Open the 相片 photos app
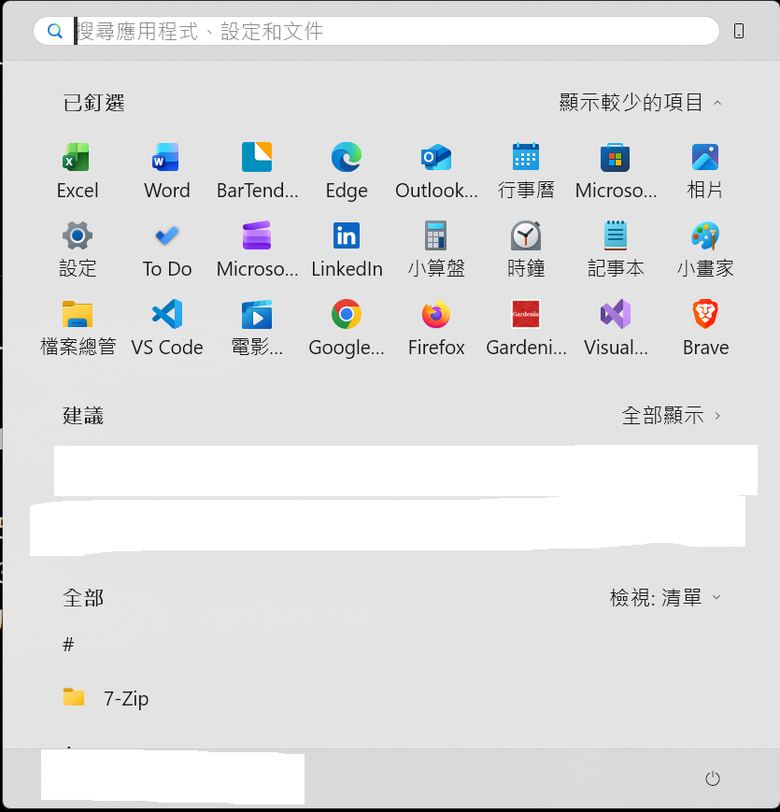The width and height of the screenshot is (780, 812). pos(705,170)
